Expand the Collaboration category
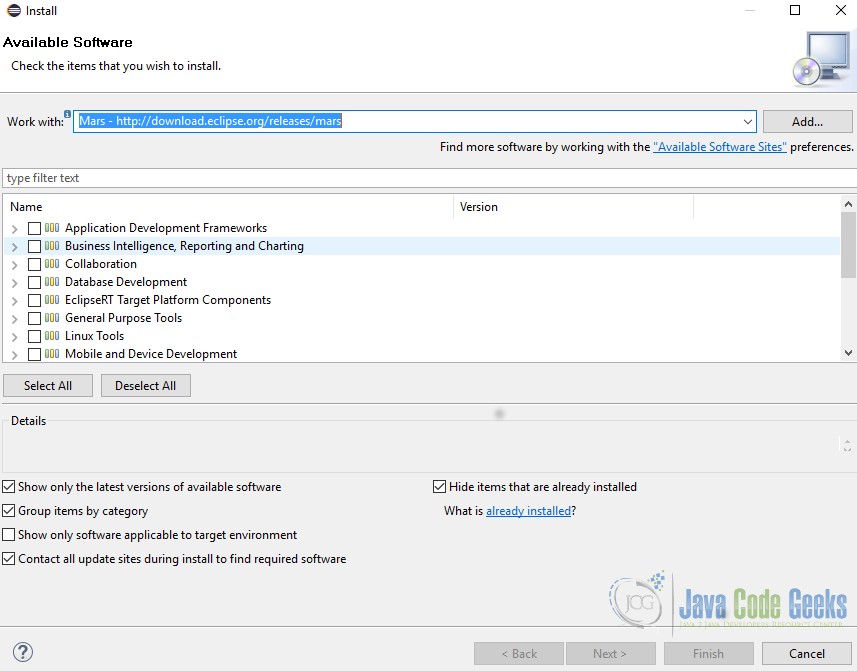Screen dimensions: 857x671 coord(15,265)
